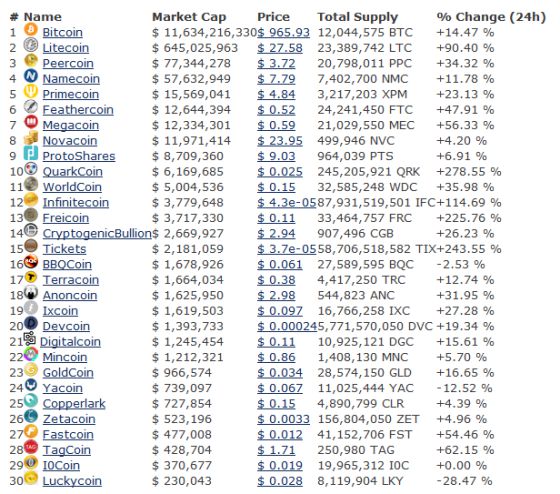Image resolution: width=560 pixels, height=494 pixels.
Task: Click the % Change (24h) column header
Action: pyautogui.click(x=491, y=17)
